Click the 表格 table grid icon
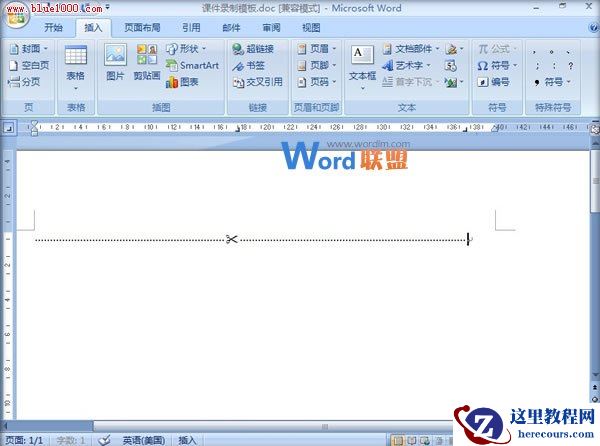Image resolution: width=600 pixels, height=446 pixels. click(x=76, y=55)
